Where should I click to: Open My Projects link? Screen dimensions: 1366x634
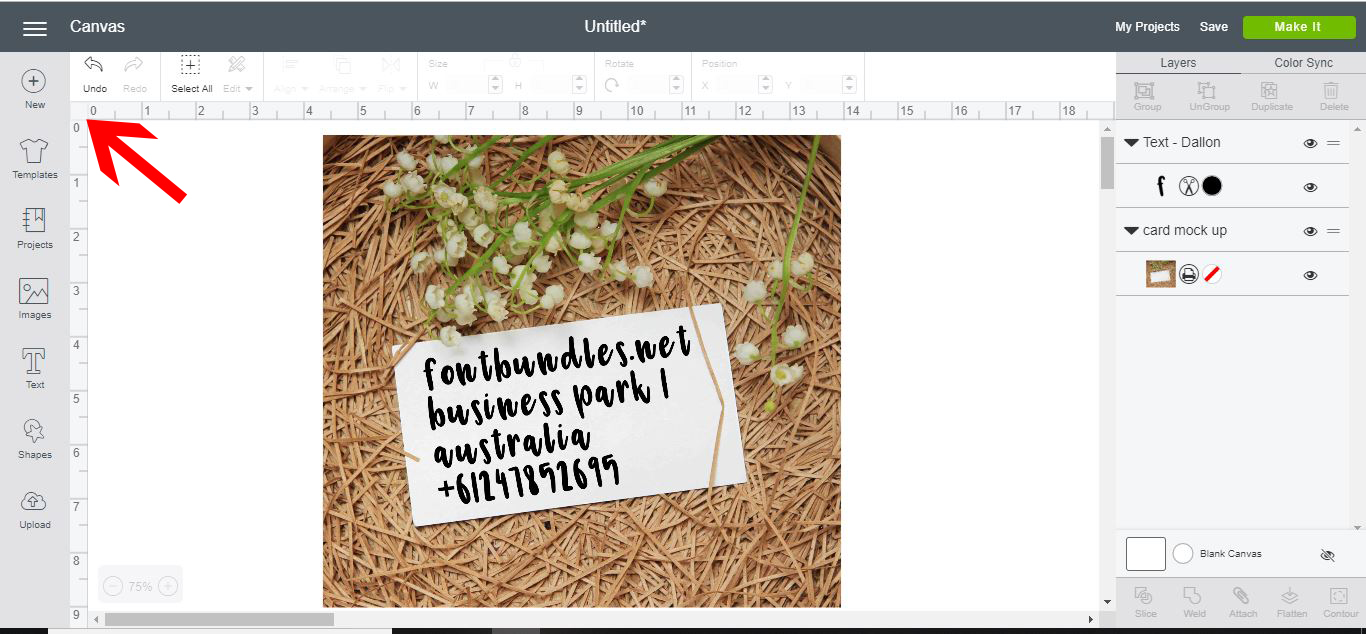pos(1147,27)
